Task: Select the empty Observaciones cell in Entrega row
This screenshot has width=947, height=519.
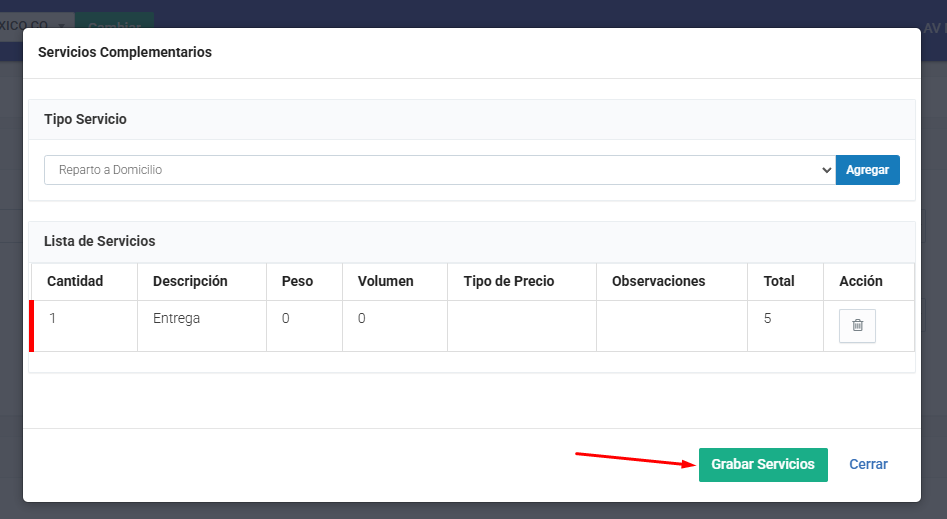Action: point(671,326)
